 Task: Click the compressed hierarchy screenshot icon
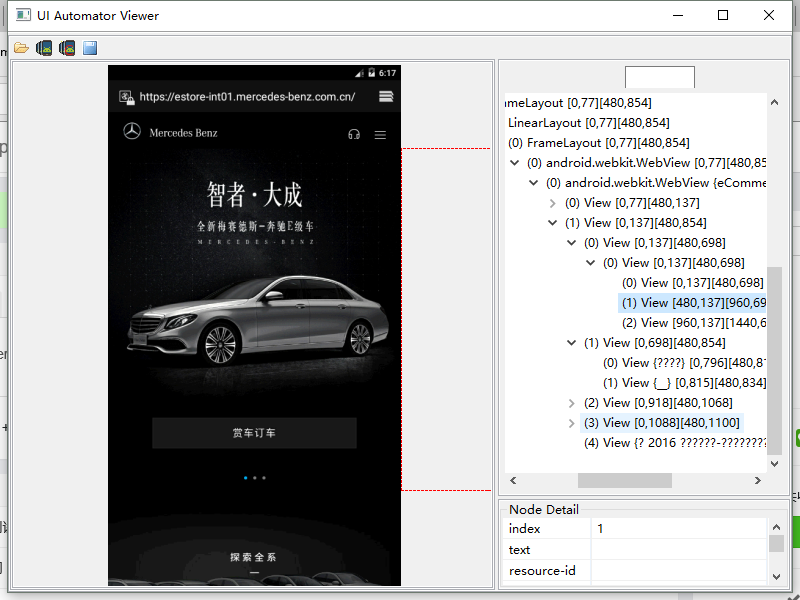pyautogui.click(x=67, y=48)
